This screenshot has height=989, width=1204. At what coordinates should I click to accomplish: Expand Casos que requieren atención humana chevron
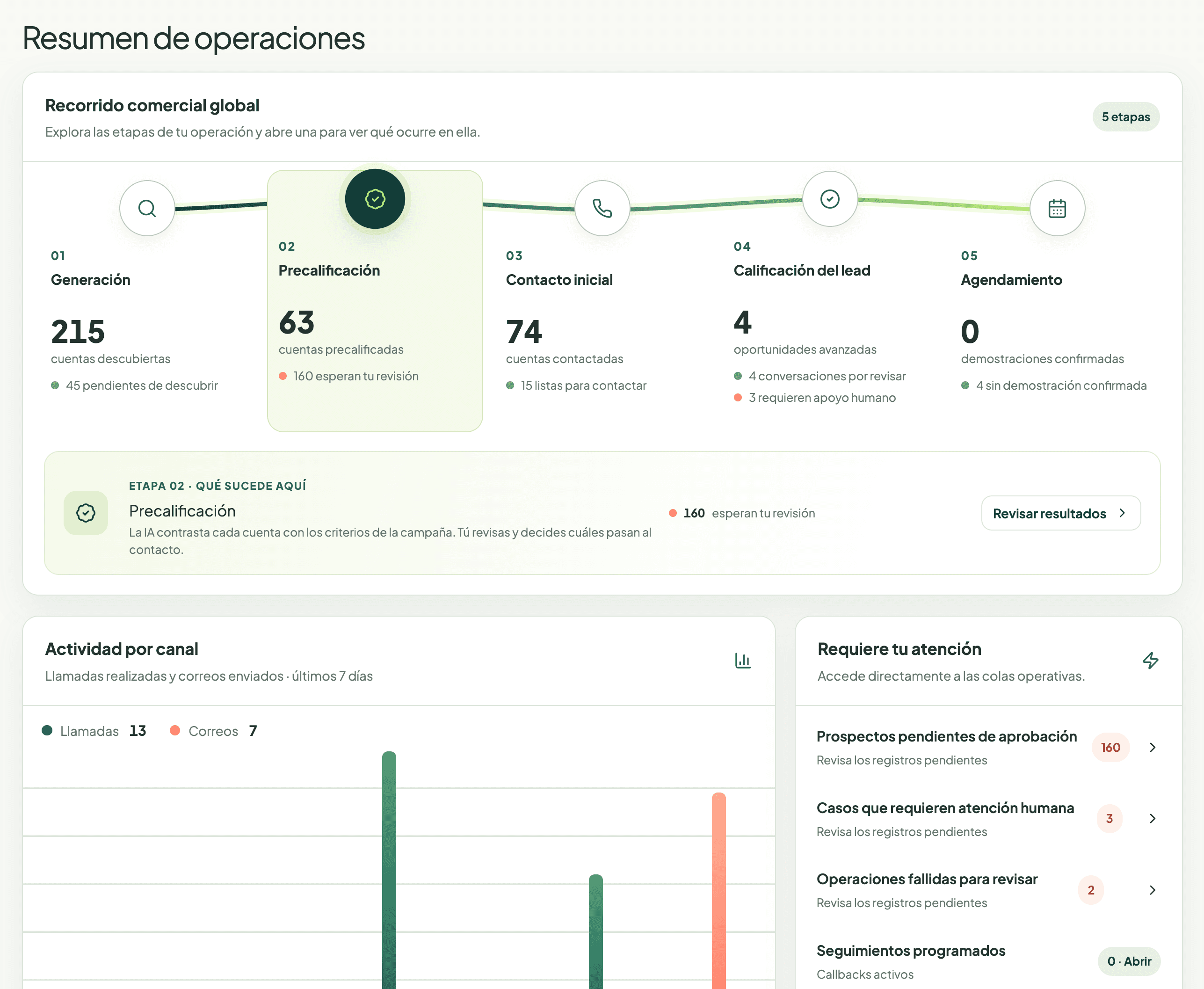coord(1152,819)
